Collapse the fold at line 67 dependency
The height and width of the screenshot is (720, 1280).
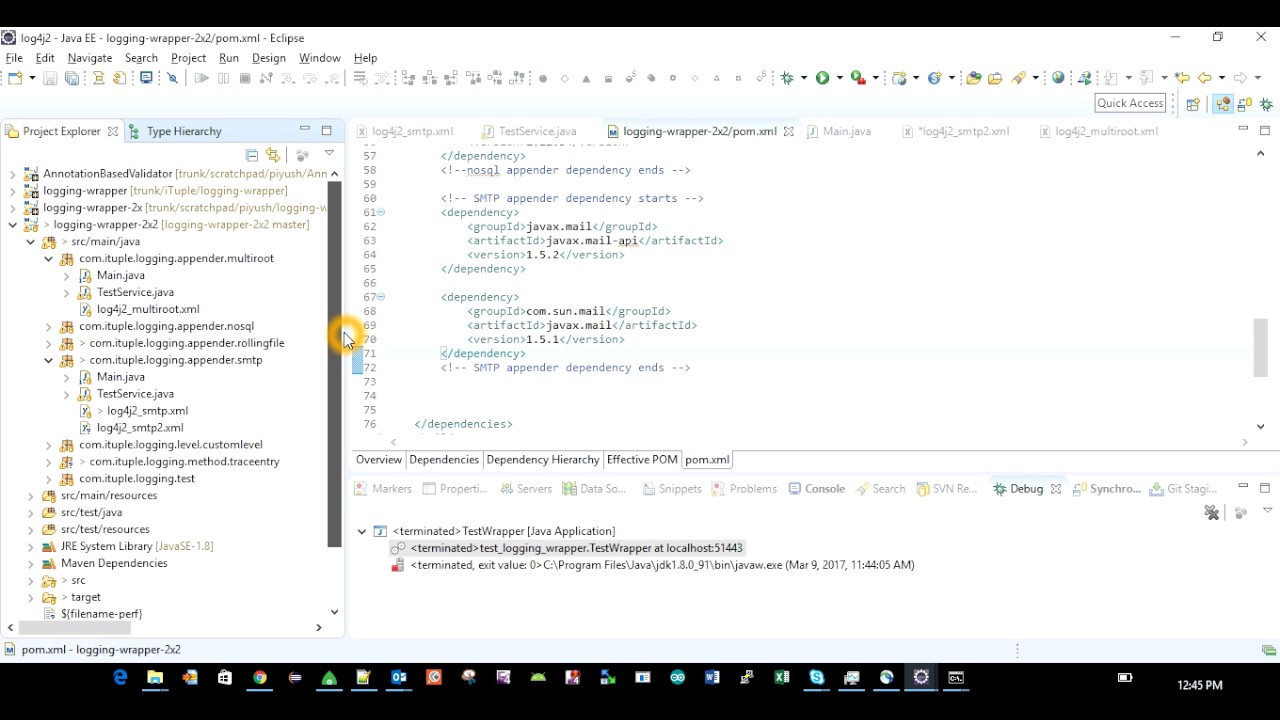click(380, 297)
